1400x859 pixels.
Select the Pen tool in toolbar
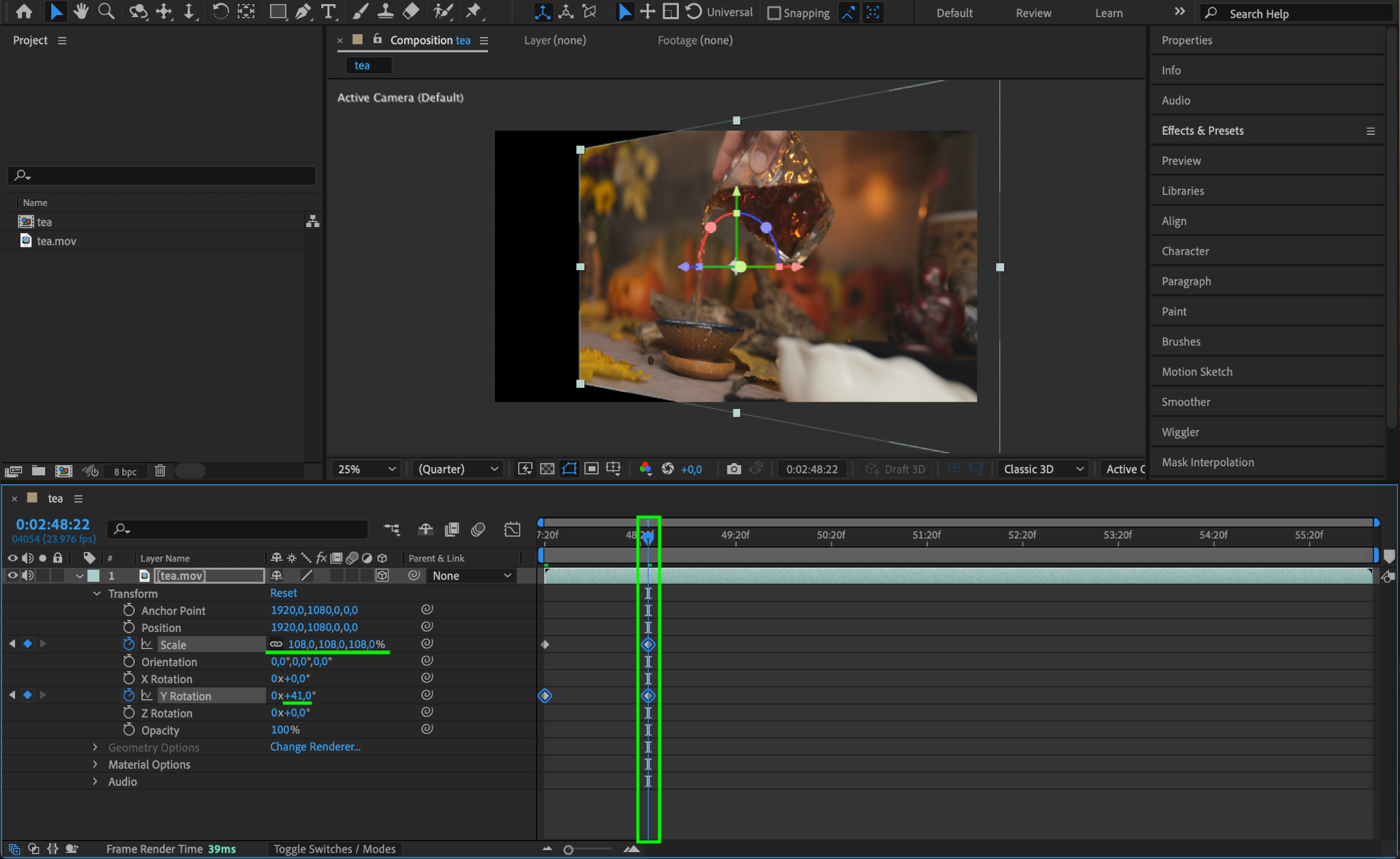pyautogui.click(x=303, y=12)
